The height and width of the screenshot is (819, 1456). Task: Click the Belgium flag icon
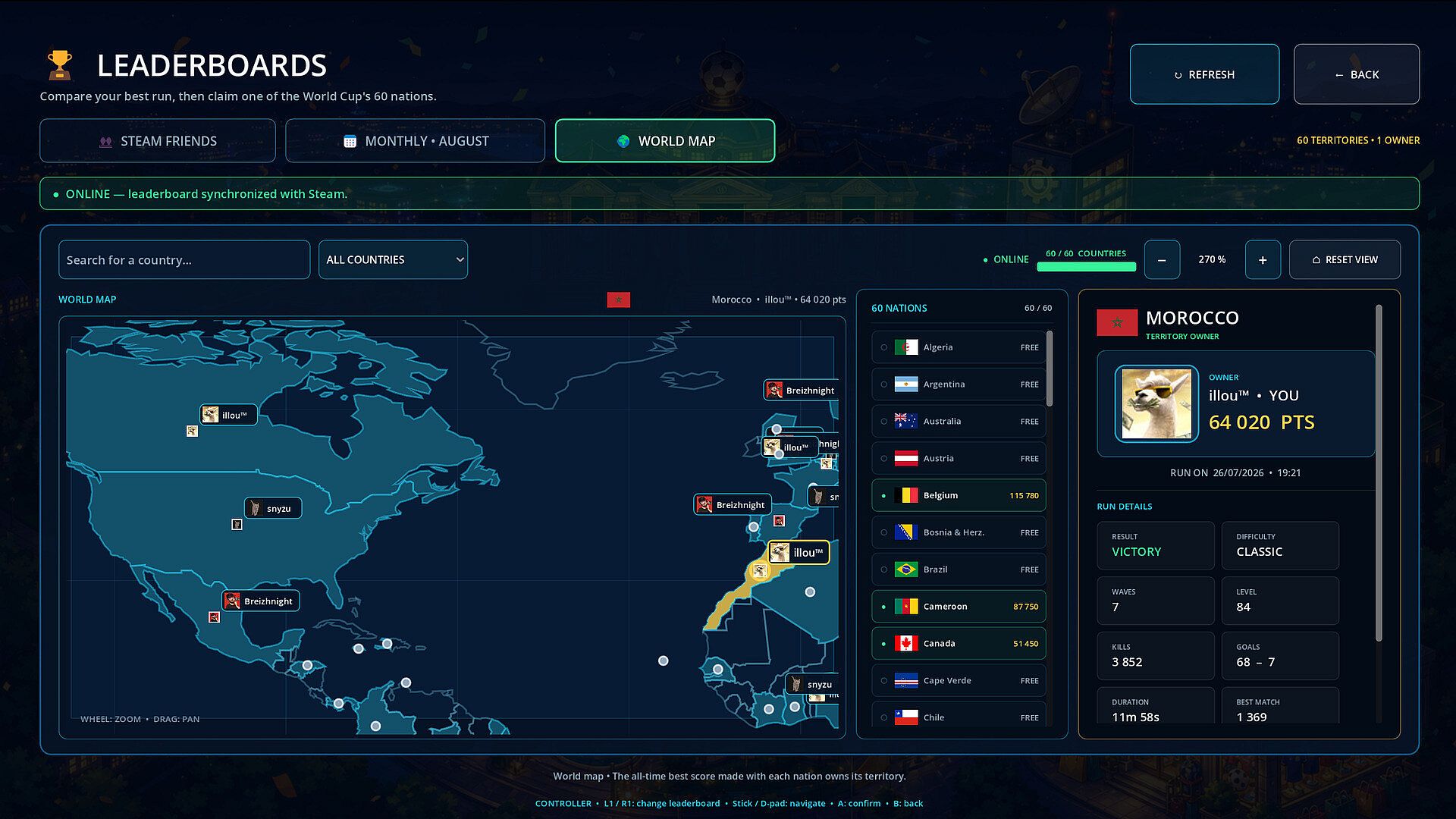906,495
